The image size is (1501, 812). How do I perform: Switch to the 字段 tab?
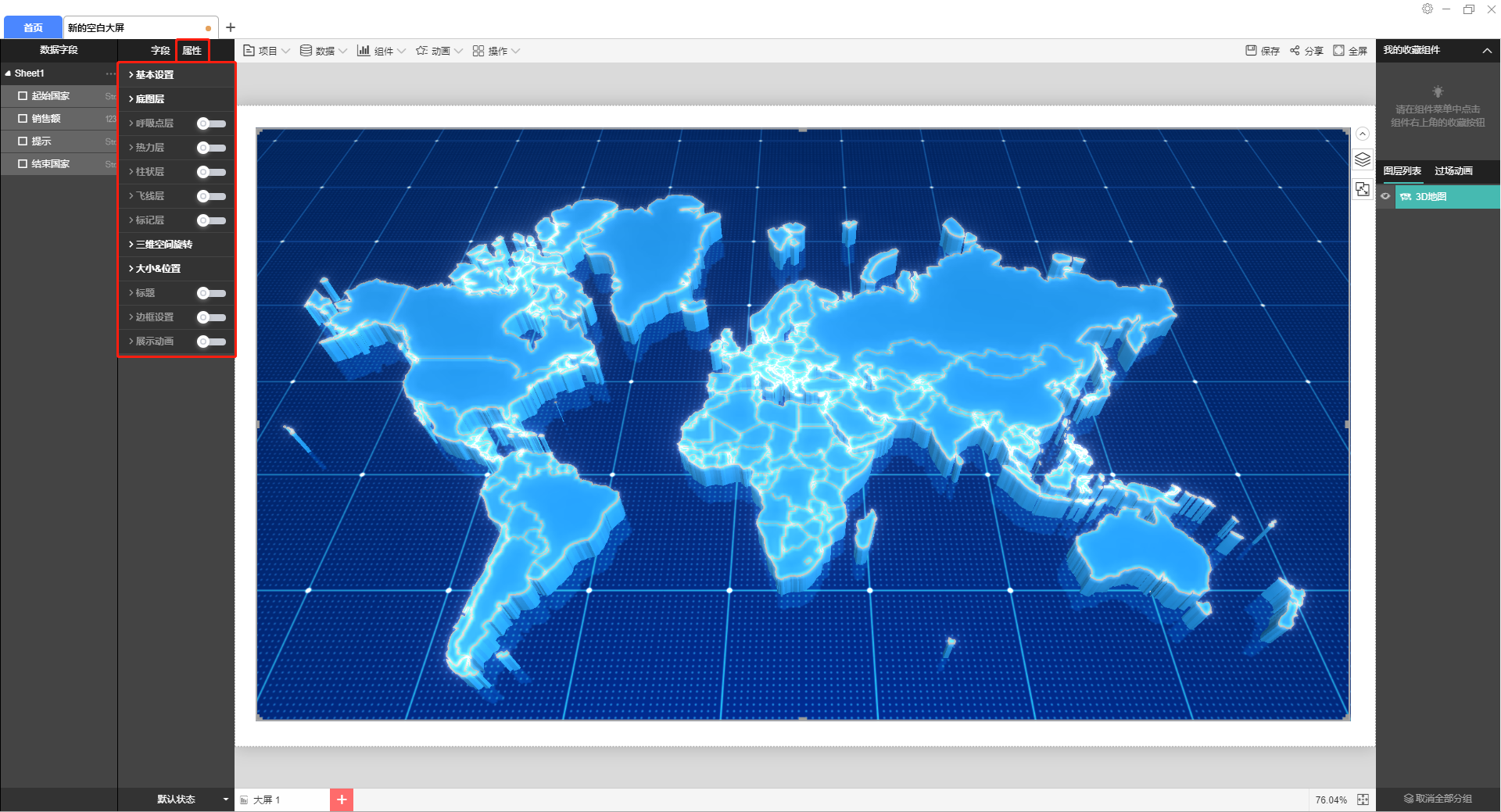click(160, 51)
